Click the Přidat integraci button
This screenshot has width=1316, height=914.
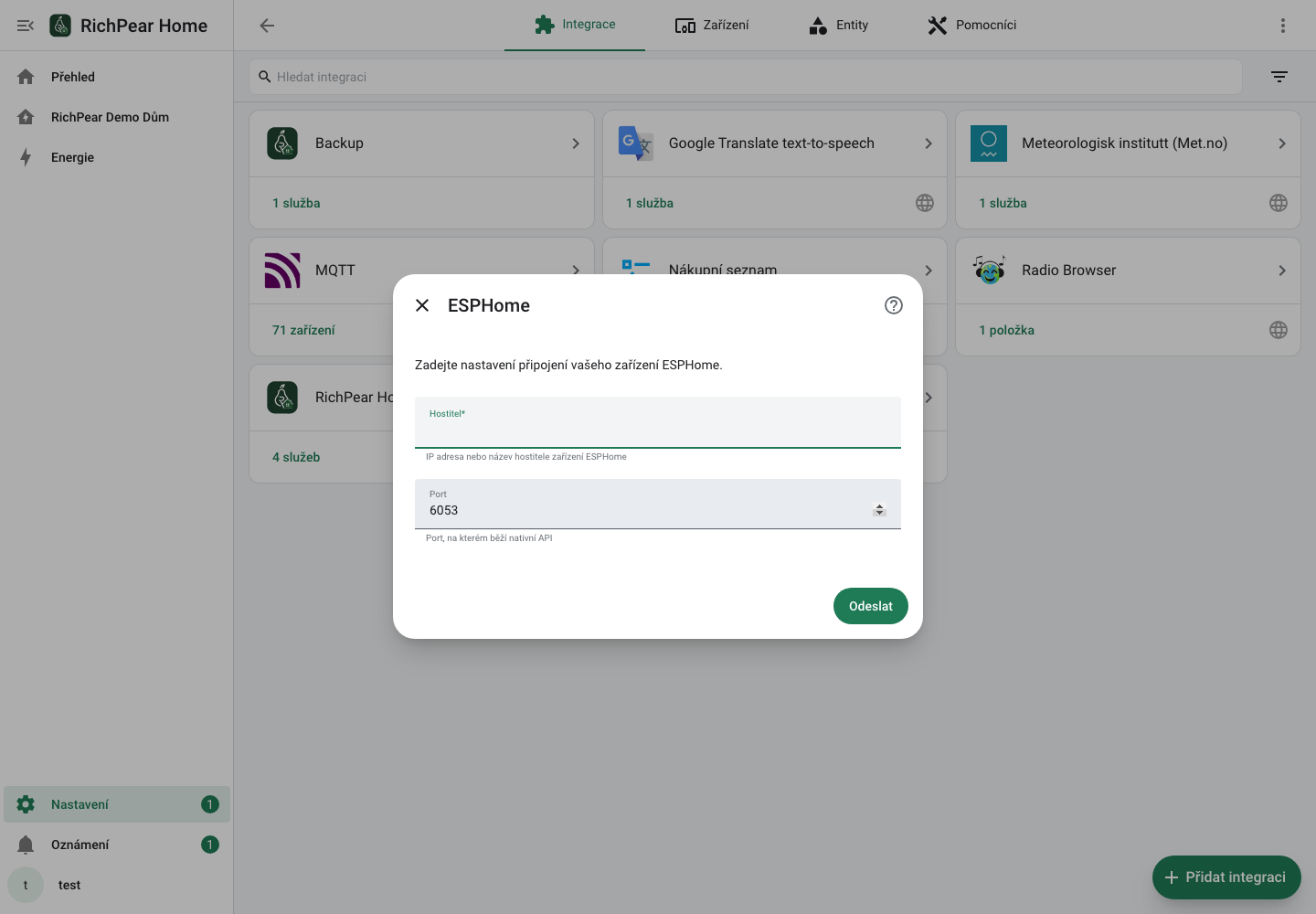(1226, 877)
